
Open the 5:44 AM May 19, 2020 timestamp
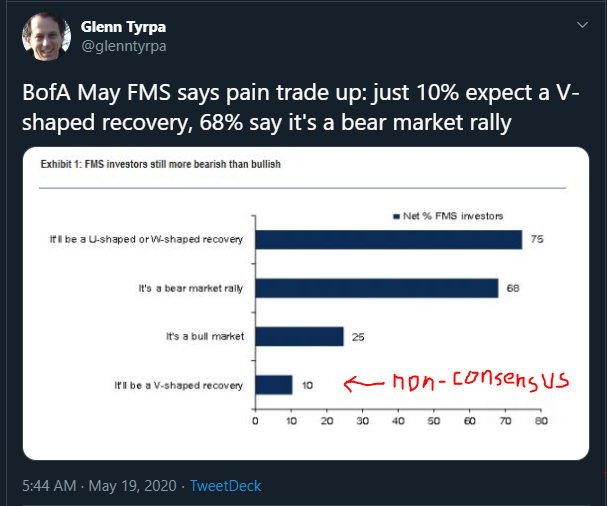pos(99,486)
